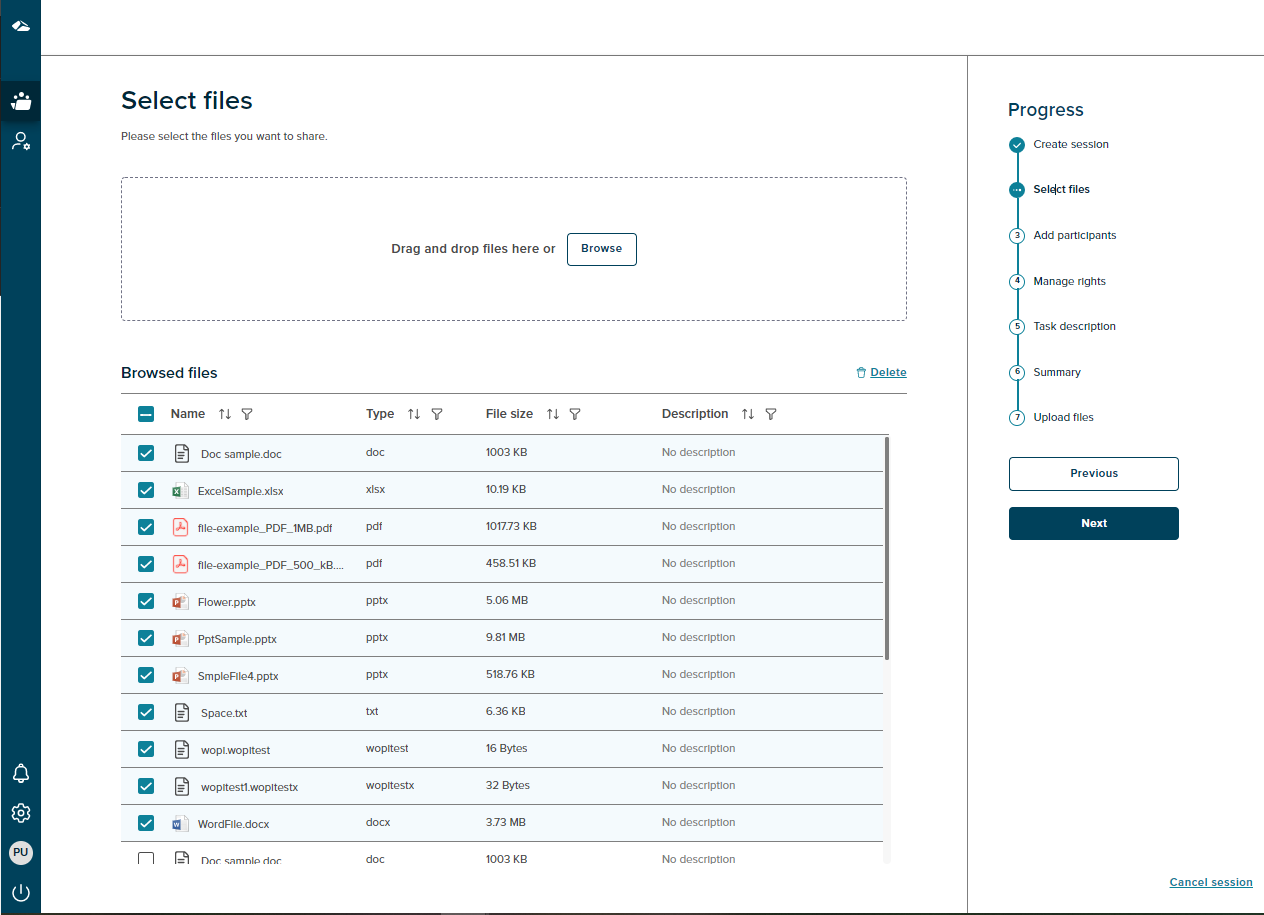Open the user settings icon in the sidebar
The image size is (1264, 915).
(x=20, y=141)
